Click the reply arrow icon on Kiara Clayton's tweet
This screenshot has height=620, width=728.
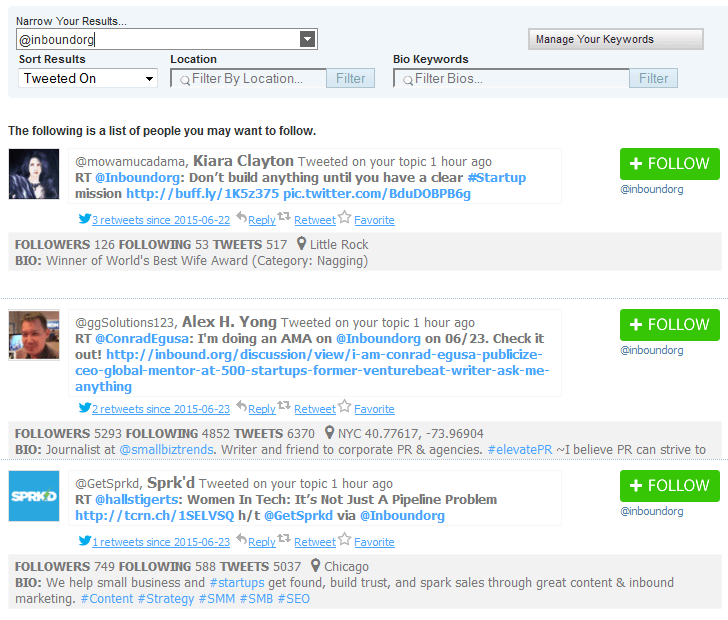(240, 218)
